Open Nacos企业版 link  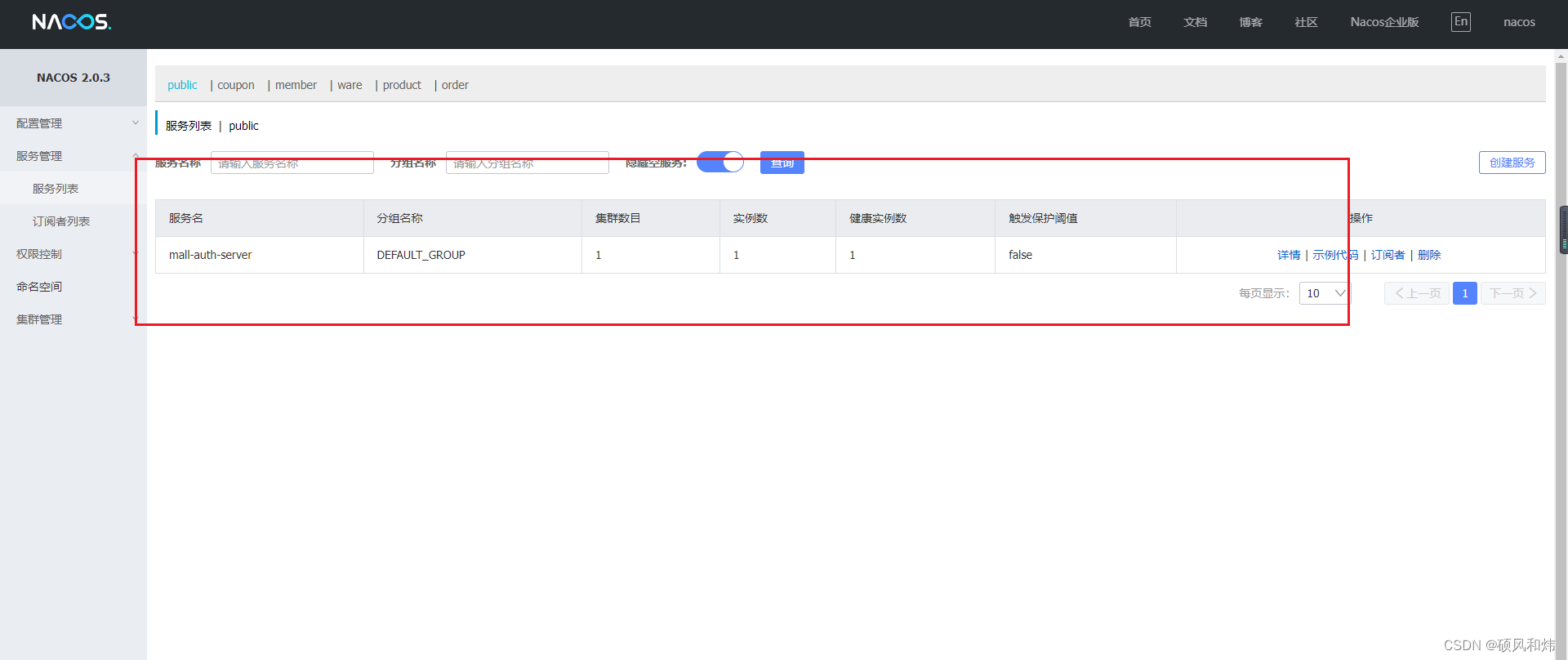coord(1384,22)
